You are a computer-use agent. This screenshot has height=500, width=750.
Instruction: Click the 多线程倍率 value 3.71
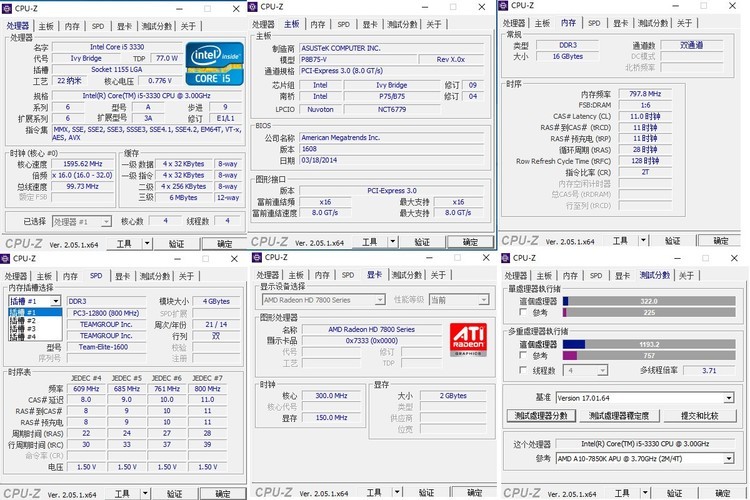709,370
